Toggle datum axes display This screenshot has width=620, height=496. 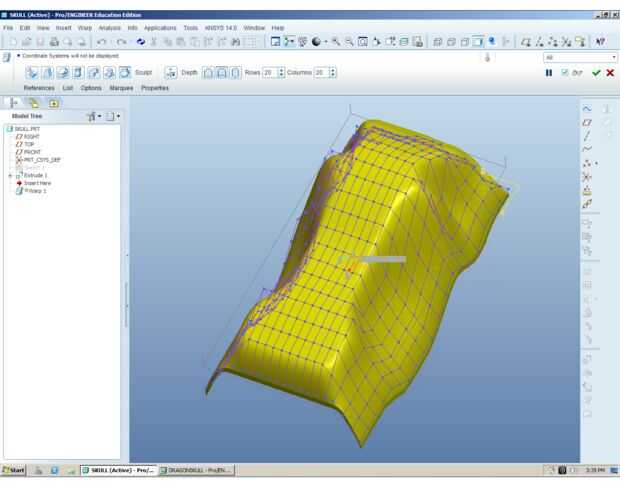coord(539,41)
